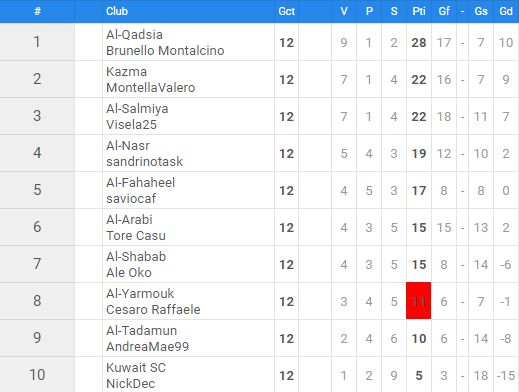The height and width of the screenshot is (392, 519).
Task: Click the Gct column header
Action: tap(286, 11)
